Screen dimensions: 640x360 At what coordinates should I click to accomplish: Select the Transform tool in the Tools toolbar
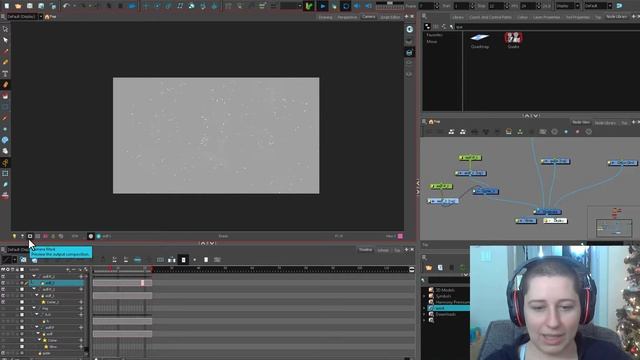[x=5, y=29]
